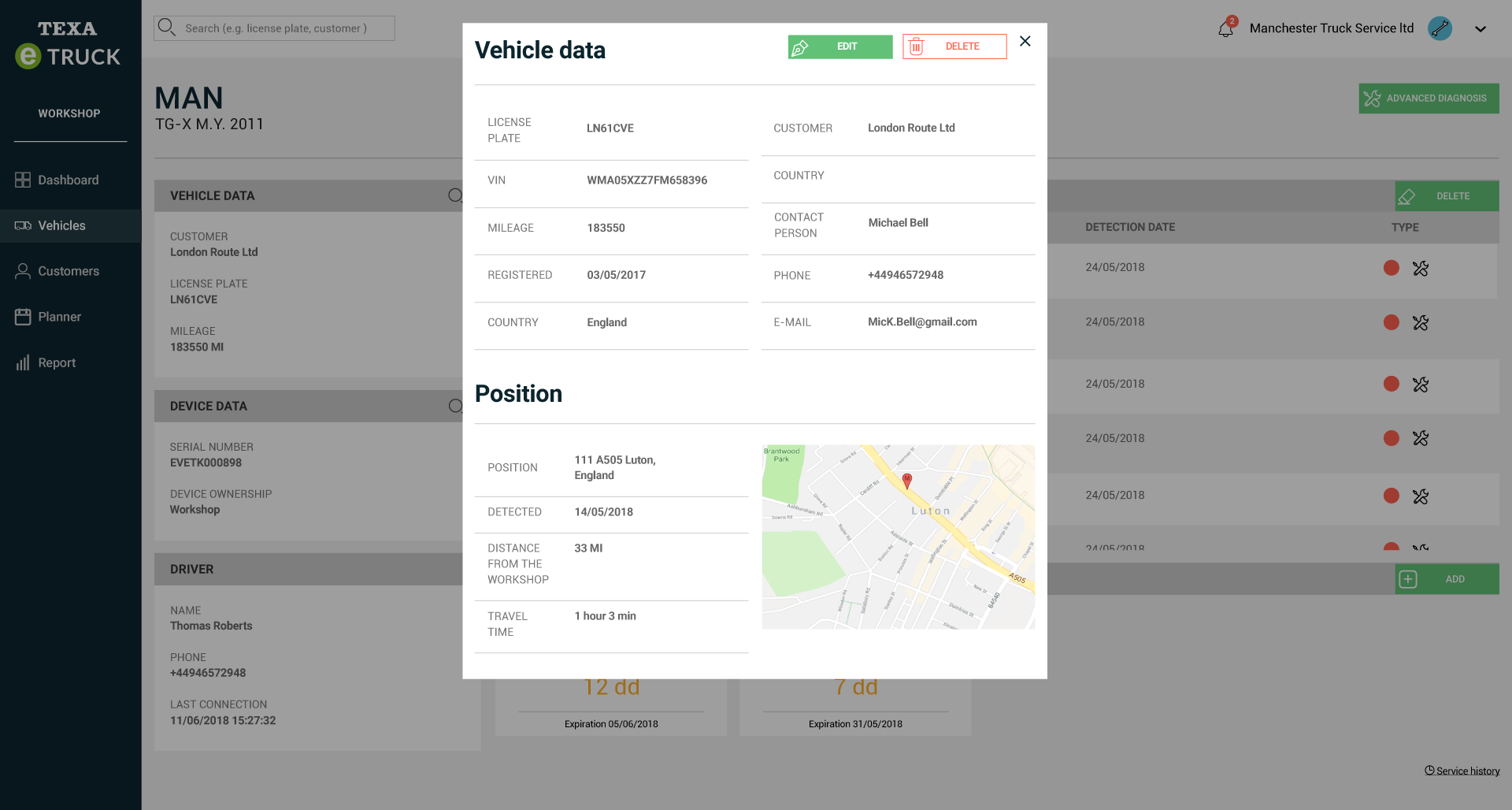The width and height of the screenshot is (1512, 810).
Task: Click VIN value WMA05XZZ7FM658396
Action: point(647,180)
